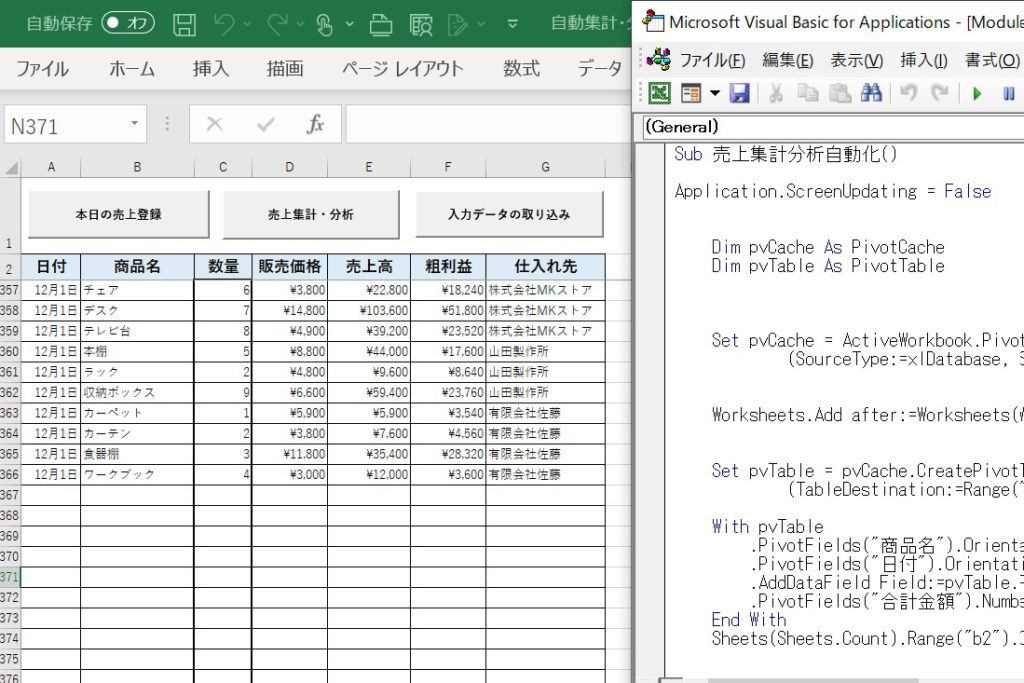
Task: Click the Copy icon in VBA toolbar
Action: click(808, 93)
